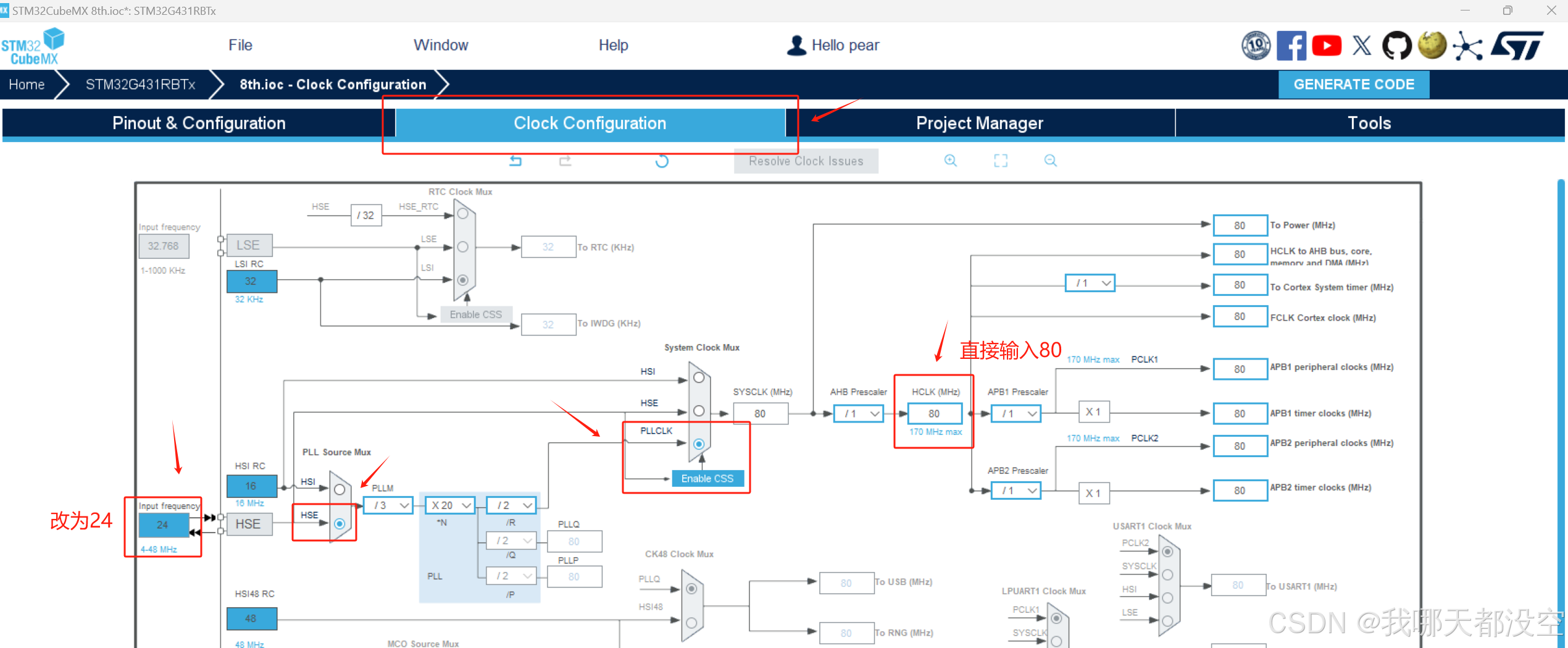Screen dimensions: 1568x648
Task: Click the HSE oscillator block
Action: pyautogui.click(x=249, y=524)
